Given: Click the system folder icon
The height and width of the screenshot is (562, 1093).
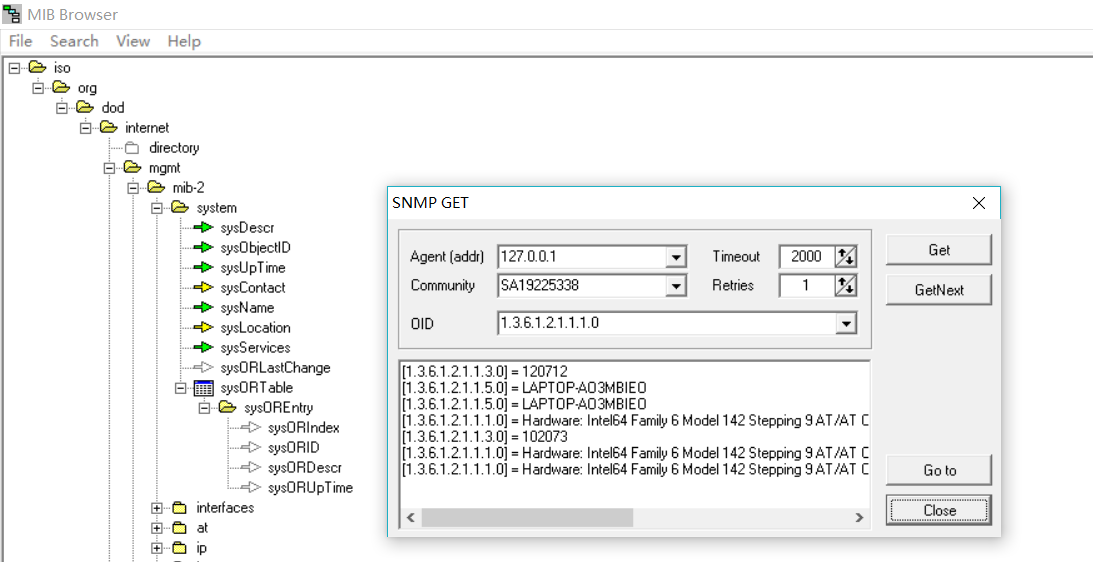Looking at the screenshot, I should [x=180, y=208].
